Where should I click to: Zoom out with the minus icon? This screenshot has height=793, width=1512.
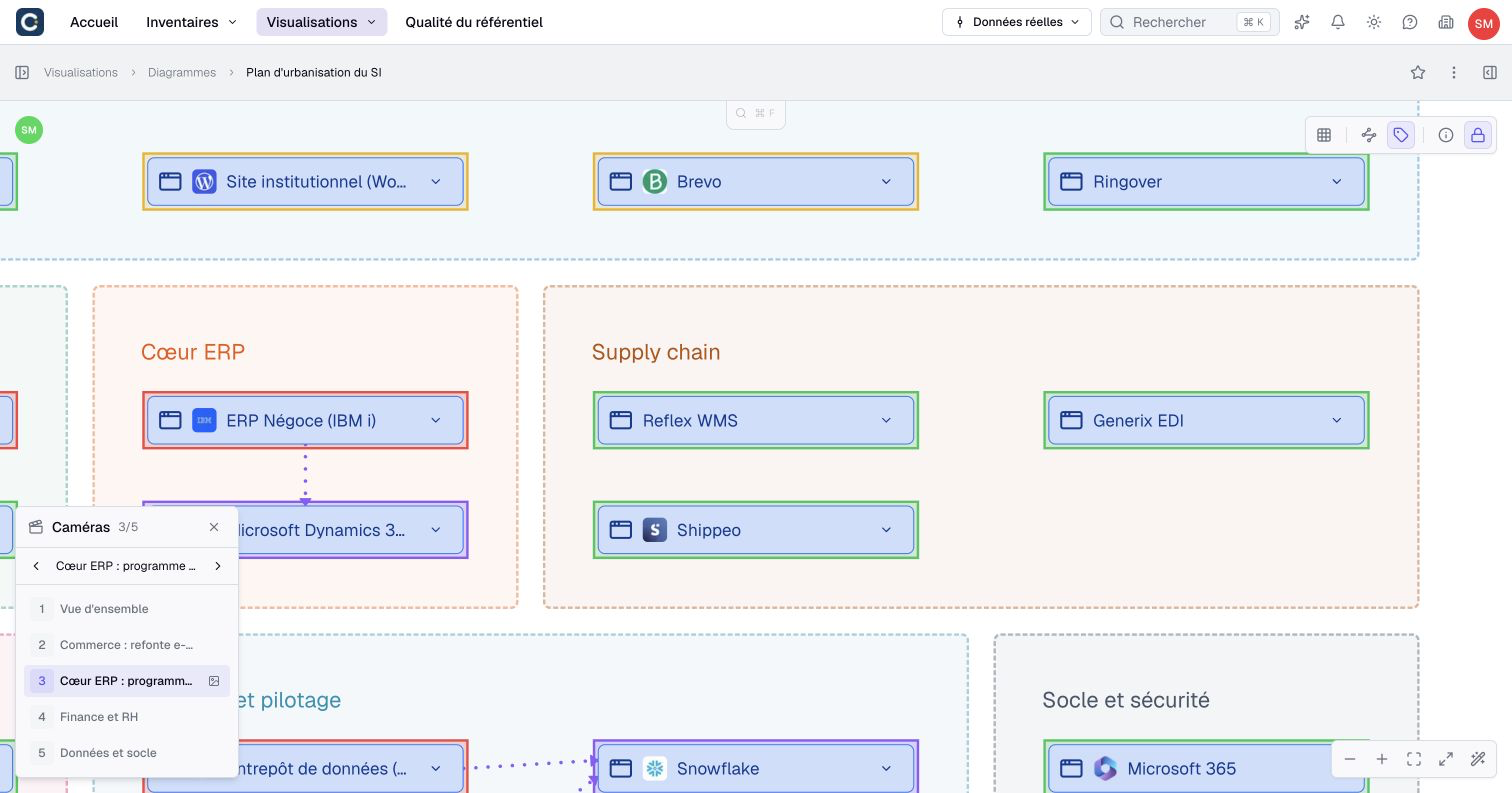1350,759
